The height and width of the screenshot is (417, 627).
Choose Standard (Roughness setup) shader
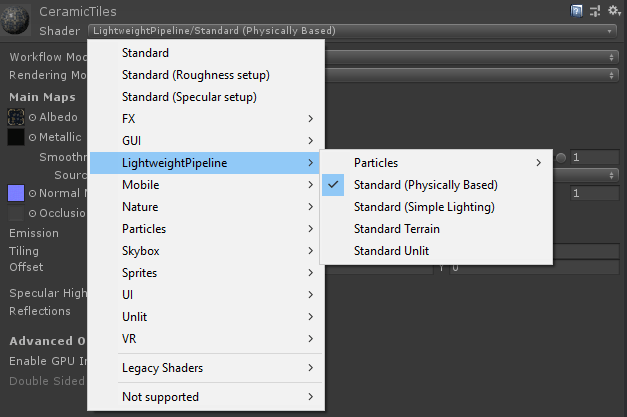pyautogui.click(x=196, y=74)
